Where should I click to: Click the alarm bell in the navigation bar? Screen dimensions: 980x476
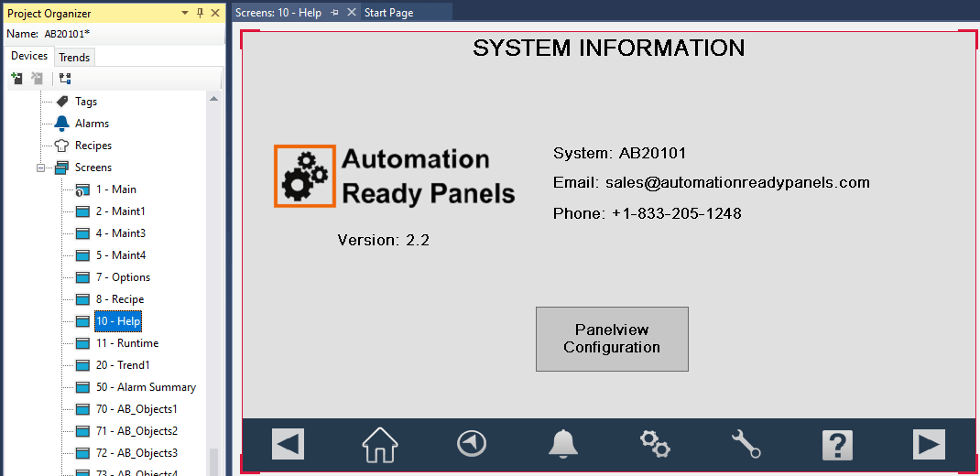[x=564, y=445]
